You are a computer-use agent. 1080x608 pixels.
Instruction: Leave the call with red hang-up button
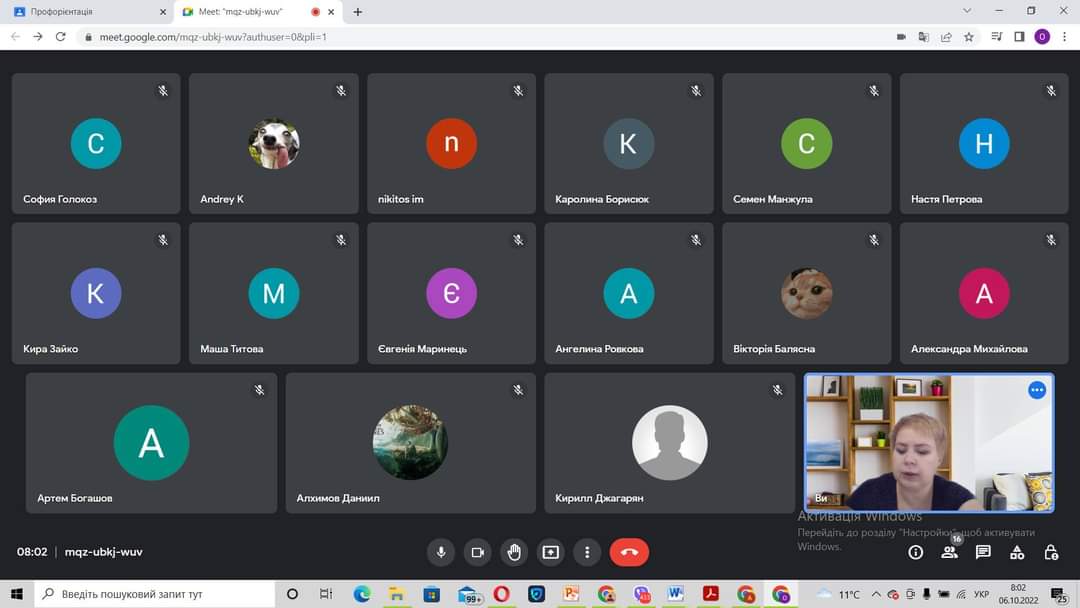(x=629, y=552)
